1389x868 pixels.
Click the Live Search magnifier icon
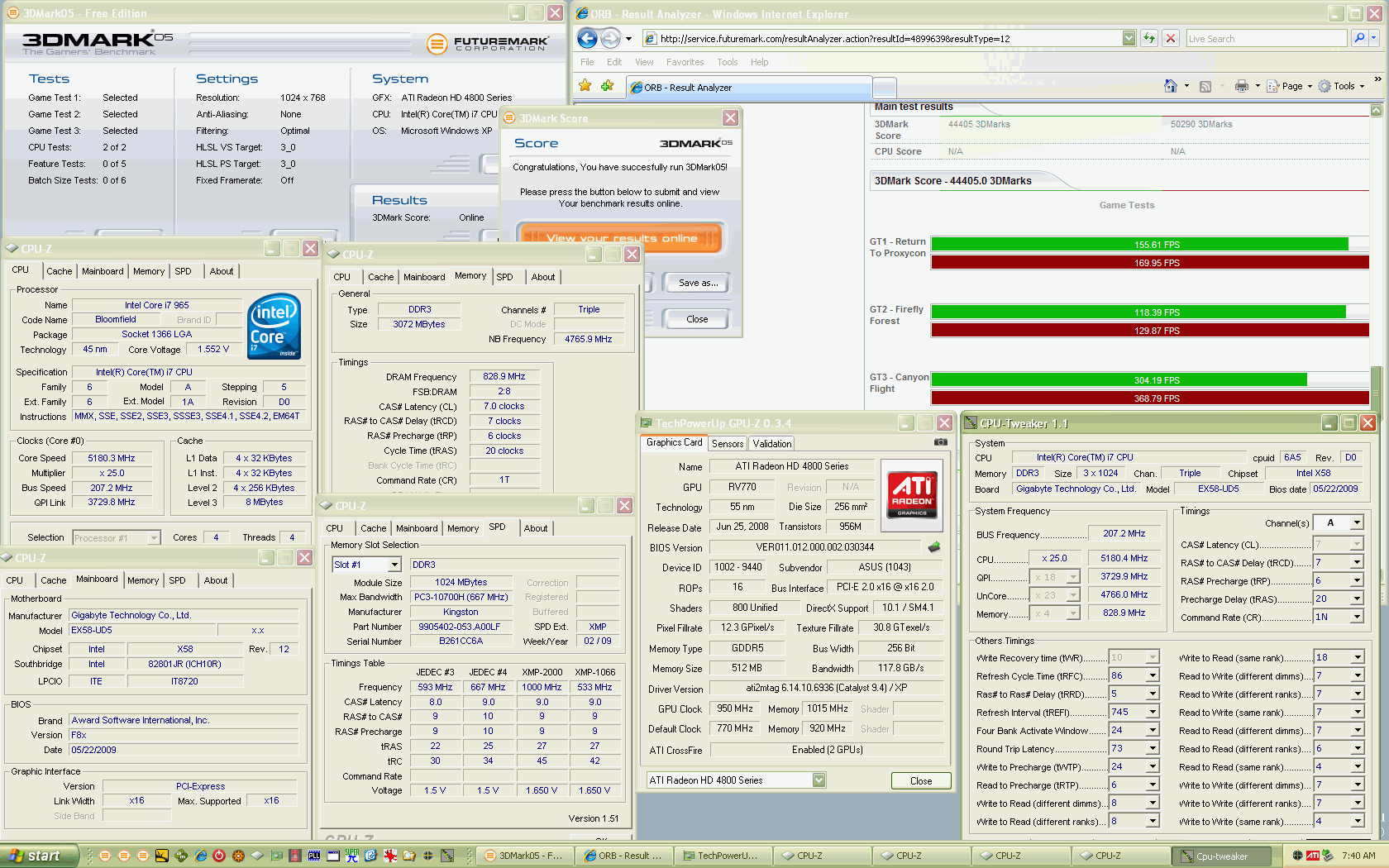pyautogui.click(x=1359, y=38)
